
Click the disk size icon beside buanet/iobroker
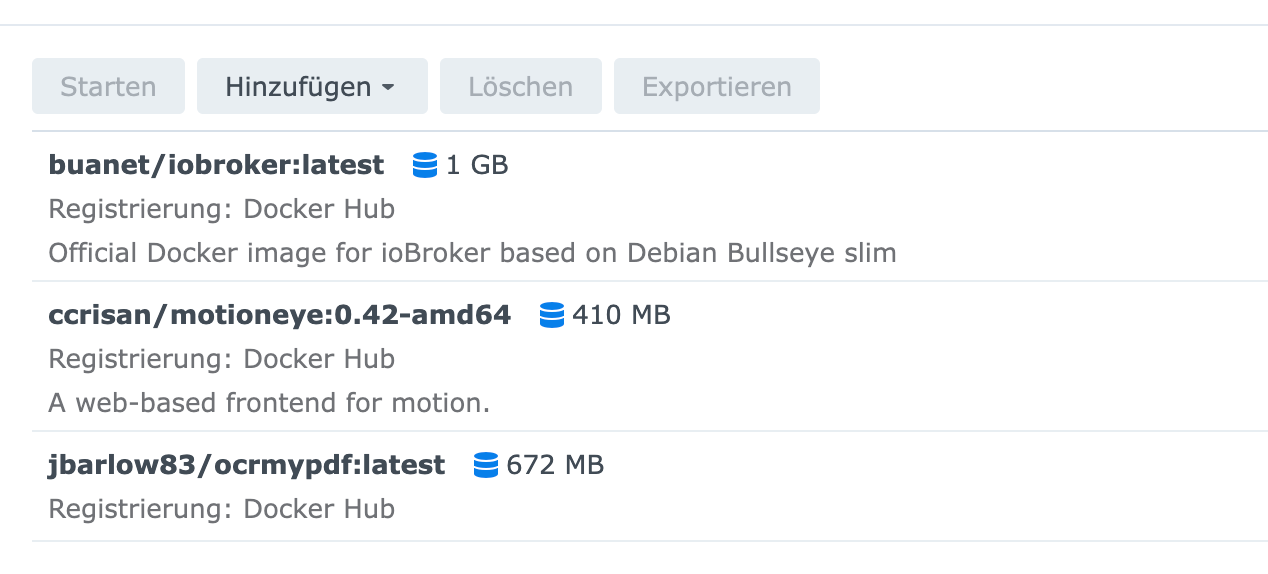(425, 165)
